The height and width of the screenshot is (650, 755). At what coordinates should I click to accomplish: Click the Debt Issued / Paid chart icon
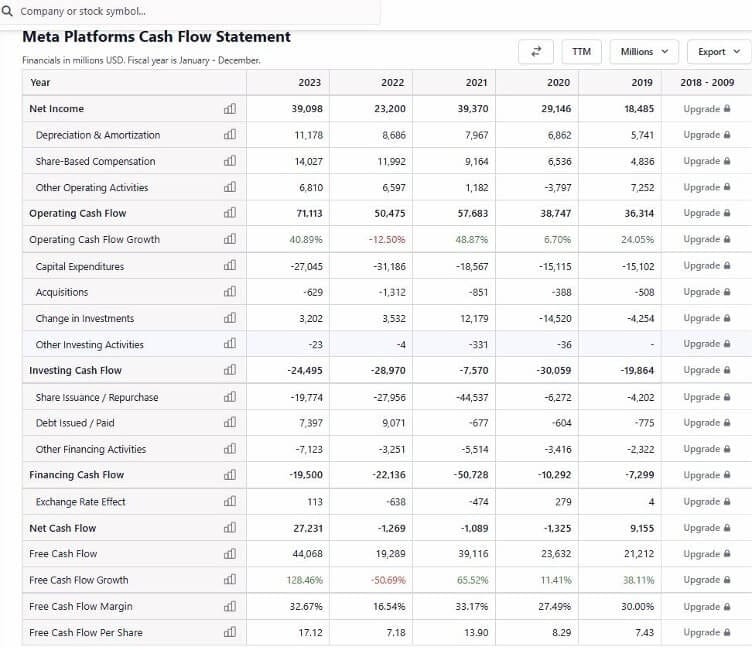coord(230,423)
